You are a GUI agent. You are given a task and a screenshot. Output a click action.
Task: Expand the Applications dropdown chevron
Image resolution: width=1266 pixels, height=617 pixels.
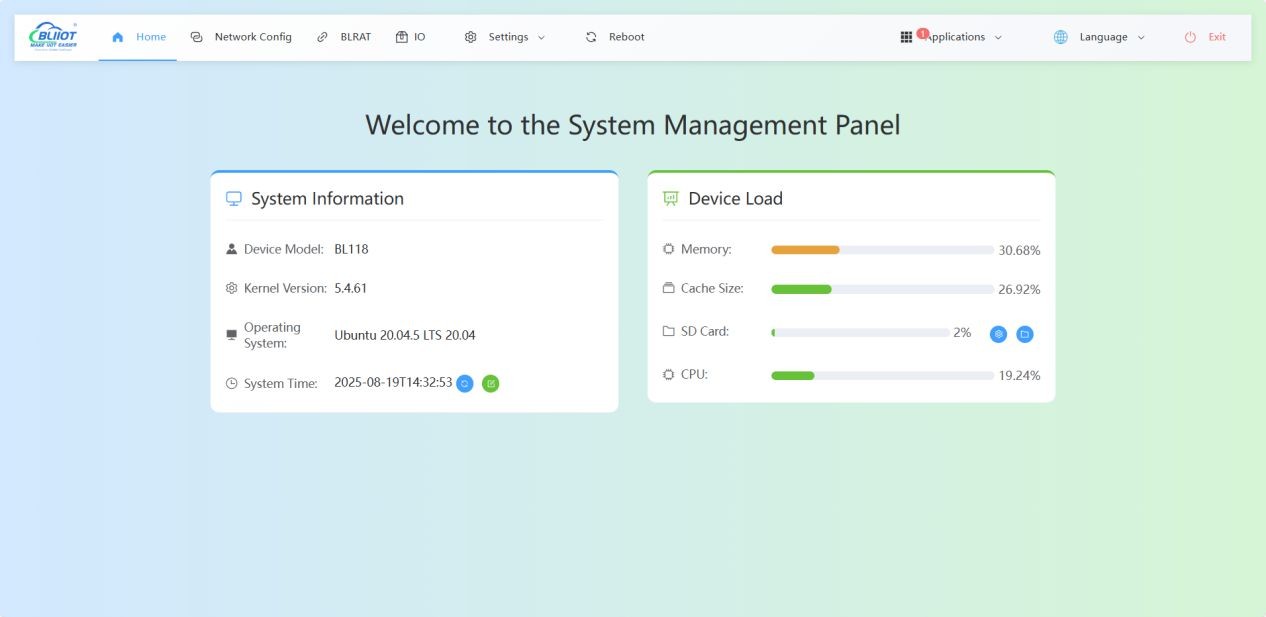click(998, 38)
